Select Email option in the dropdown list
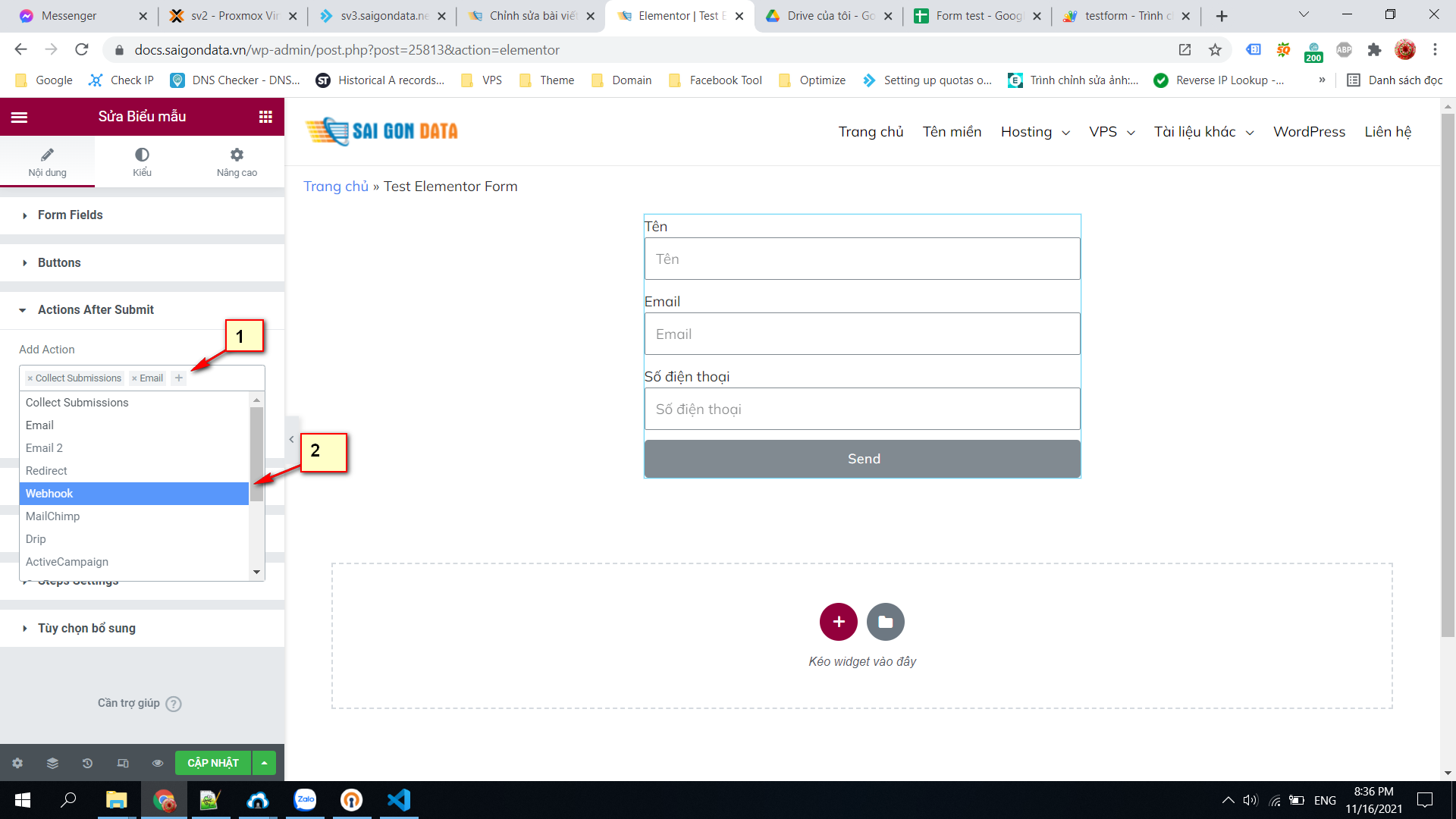The image size is (1456, 819). click(x=134, y=425)
